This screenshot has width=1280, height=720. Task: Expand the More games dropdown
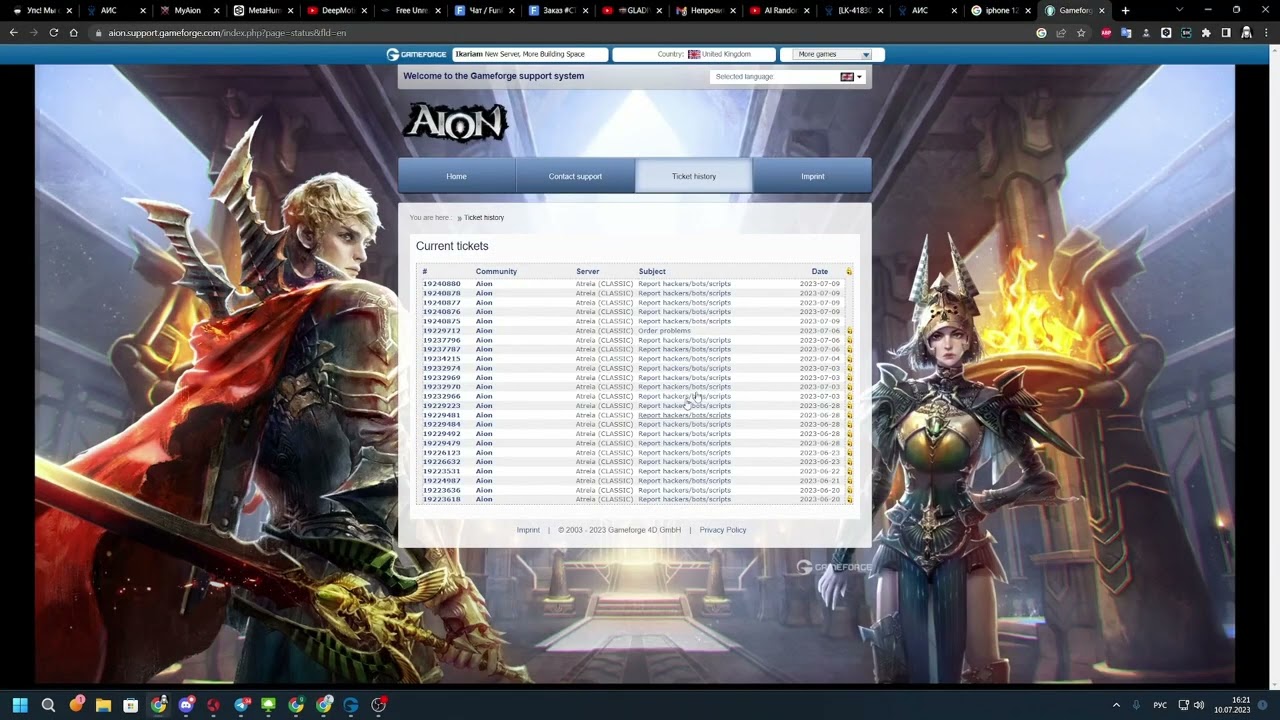(833, 54)
